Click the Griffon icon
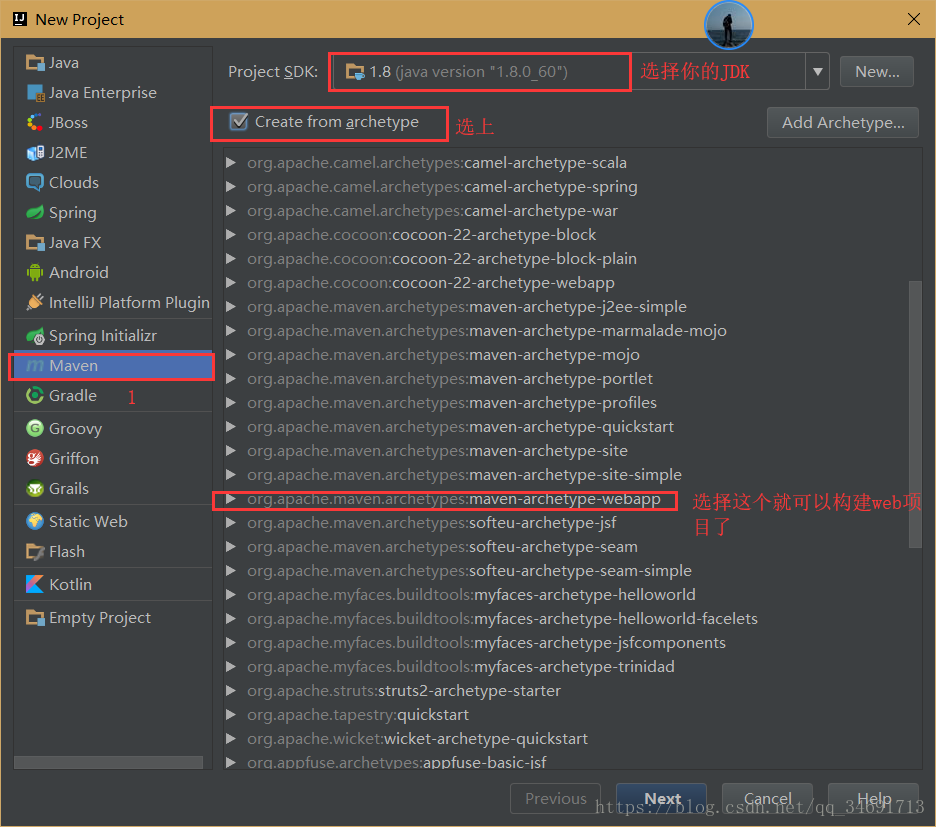Viewport: 936px width, 827px height. click(35, 458)
